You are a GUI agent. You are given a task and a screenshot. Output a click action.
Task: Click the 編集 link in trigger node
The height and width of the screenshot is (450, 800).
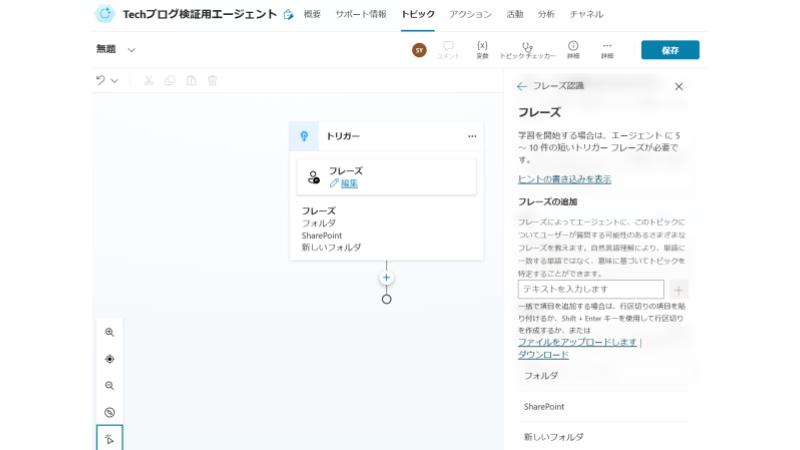(348, 183)
